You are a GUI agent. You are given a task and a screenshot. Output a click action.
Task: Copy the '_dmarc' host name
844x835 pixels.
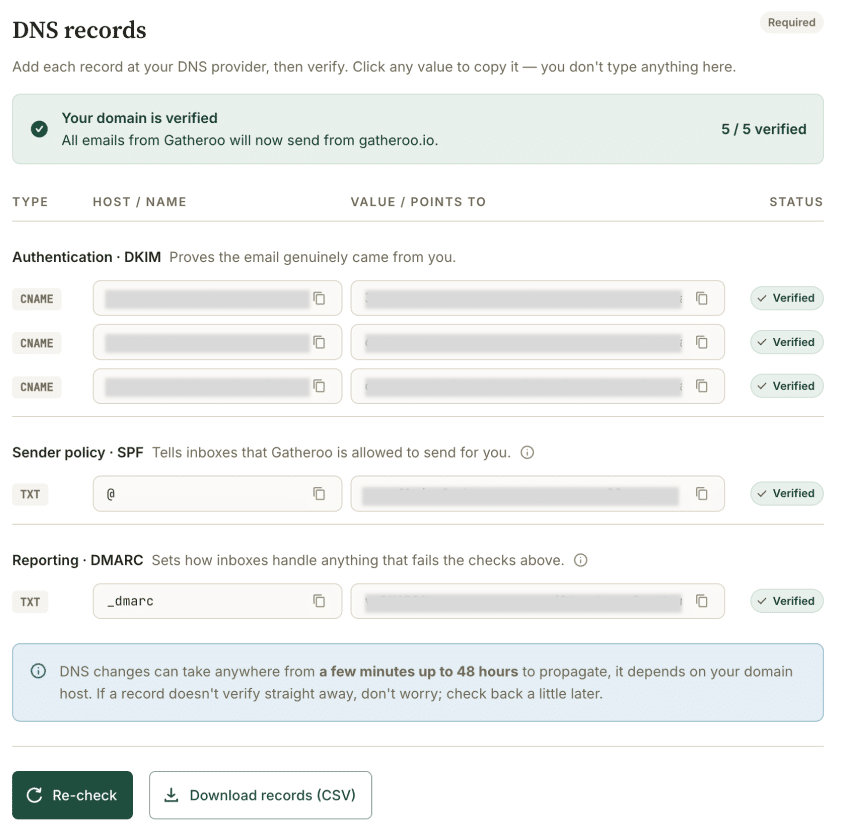click(319, 601)
